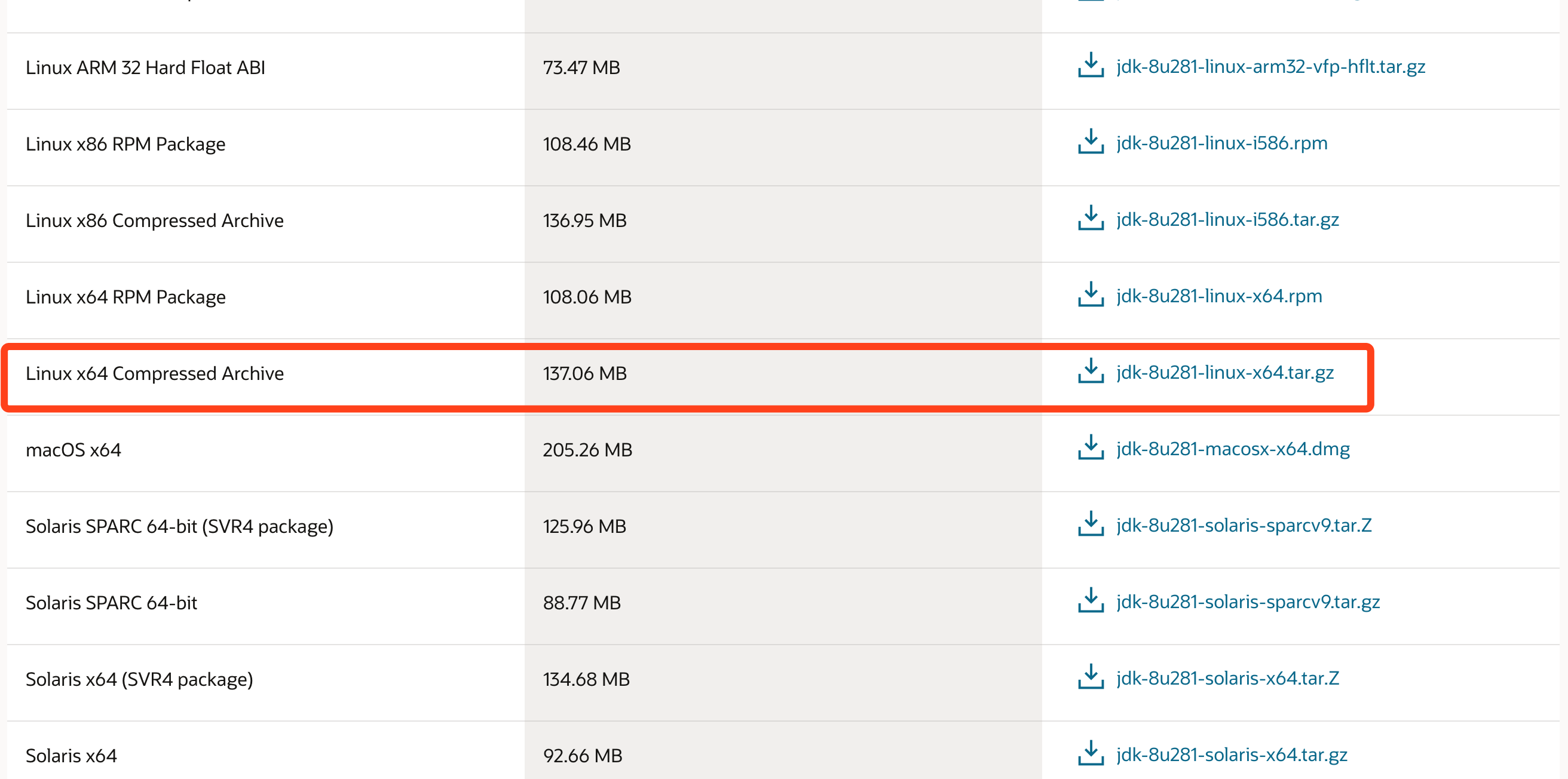The width and height of the screenshot is (1568, 779).
Task: Select the text "Linux ARM 32 Hard Float ABI"
Action: point(145,68)
